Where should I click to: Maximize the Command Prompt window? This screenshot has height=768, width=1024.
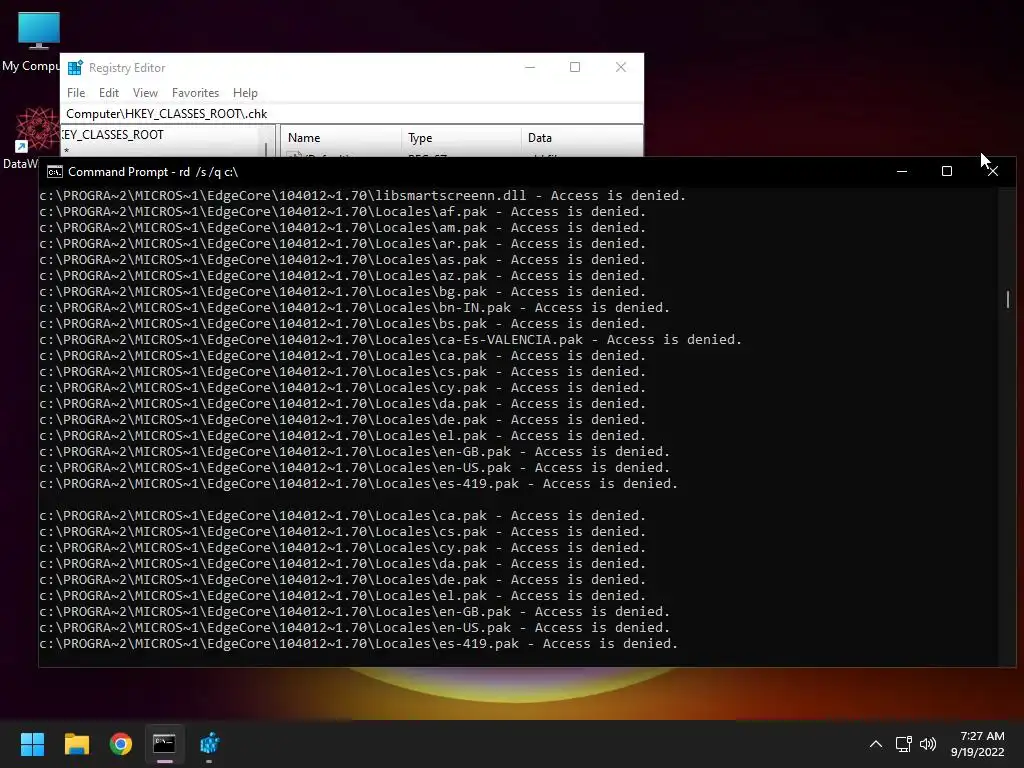pos(947,171)
